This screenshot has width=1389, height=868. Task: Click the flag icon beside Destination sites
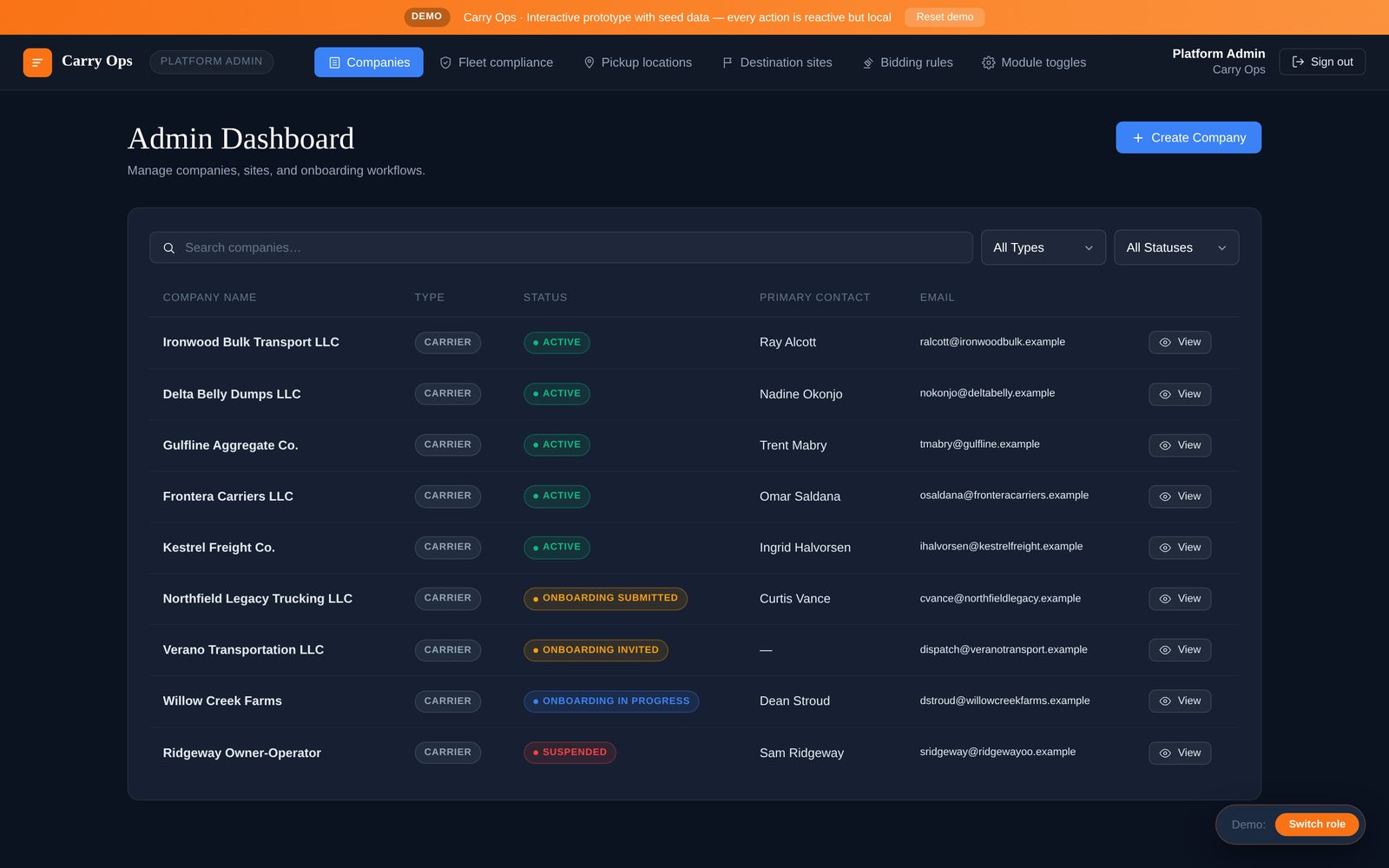[x=727, y=62]
